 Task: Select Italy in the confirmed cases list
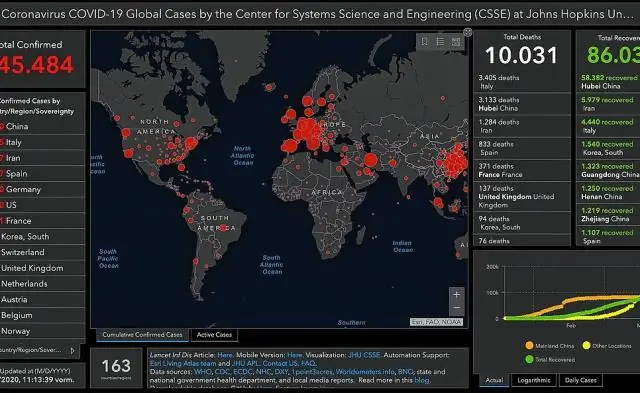(42, 142)
